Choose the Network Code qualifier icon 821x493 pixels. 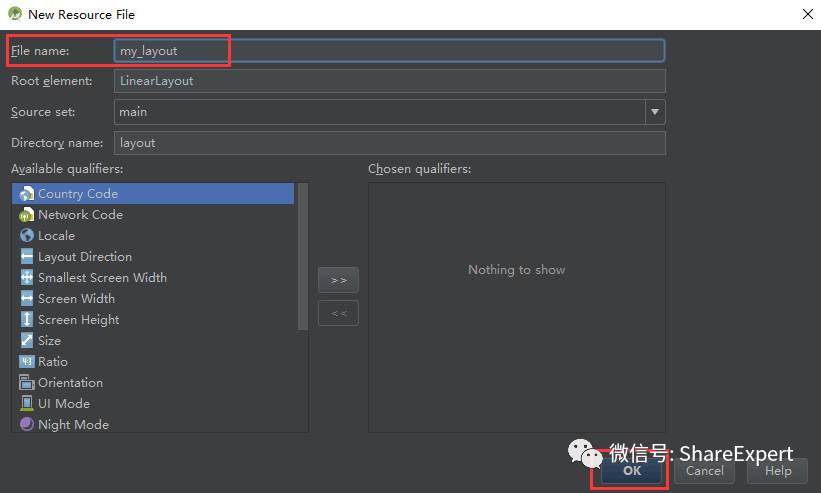click(27, 215)
